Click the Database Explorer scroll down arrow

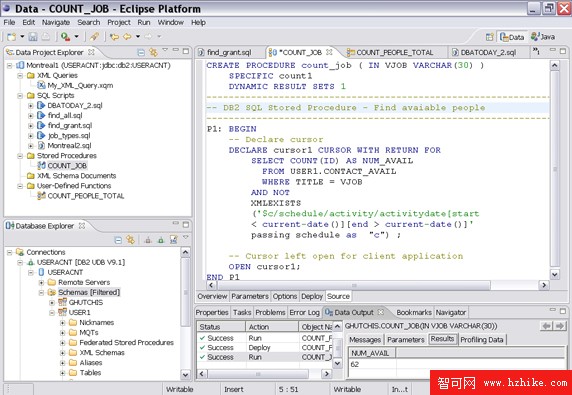pyautogui.click(x=185, y=375)
